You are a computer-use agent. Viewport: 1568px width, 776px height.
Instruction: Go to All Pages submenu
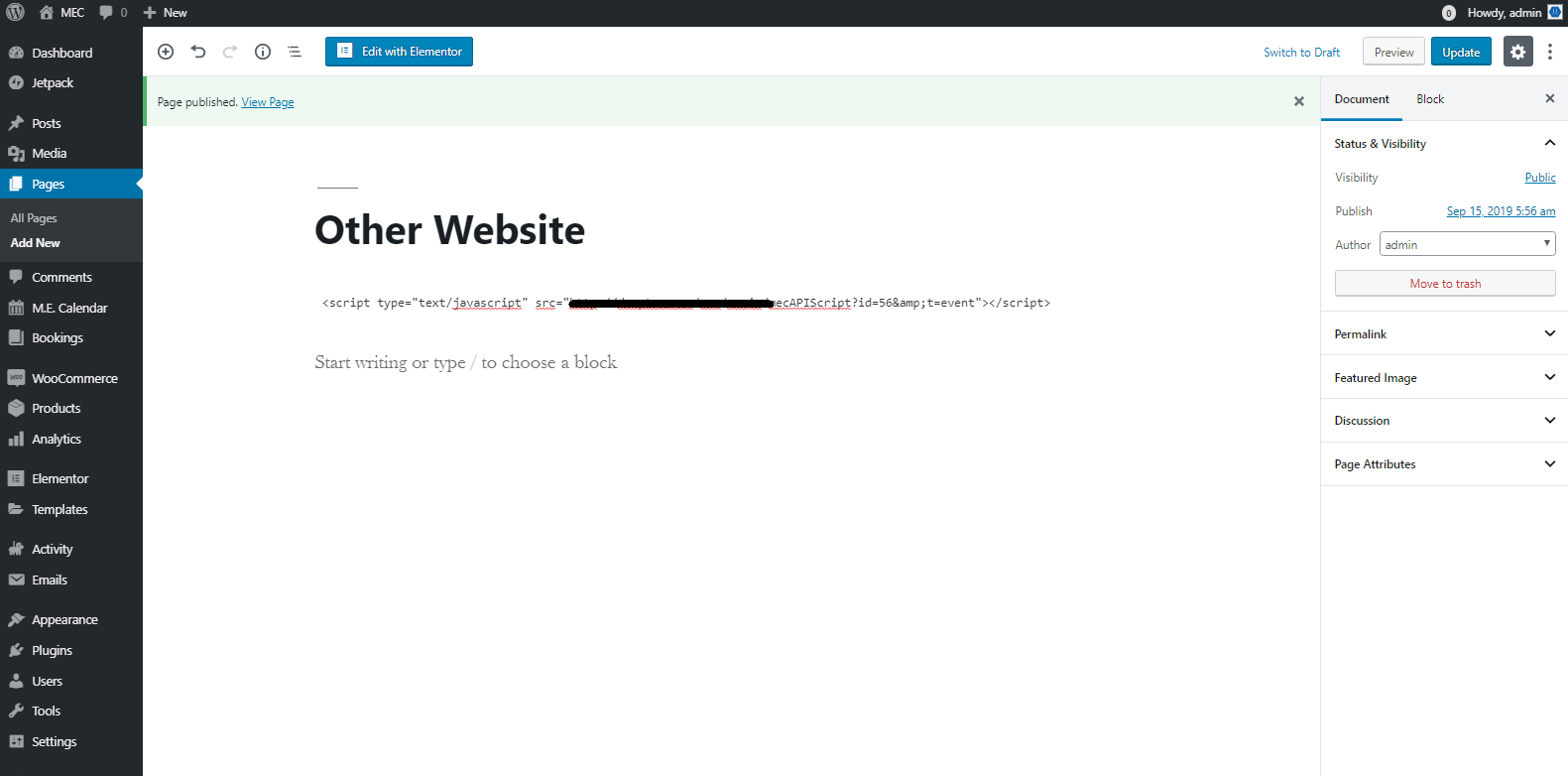[x=34, y=218]
